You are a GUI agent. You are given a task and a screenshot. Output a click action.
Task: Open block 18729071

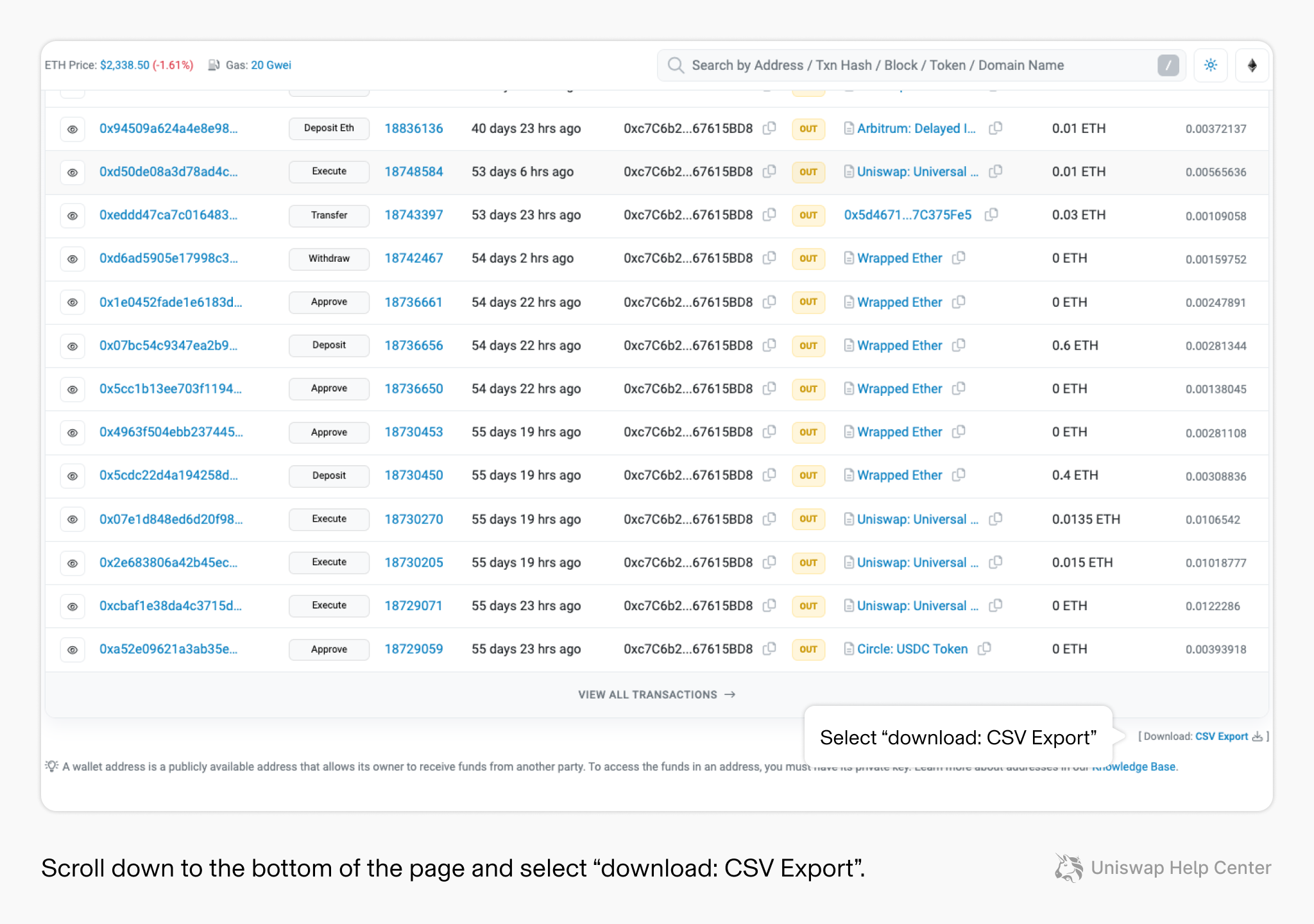pos(414,606)
